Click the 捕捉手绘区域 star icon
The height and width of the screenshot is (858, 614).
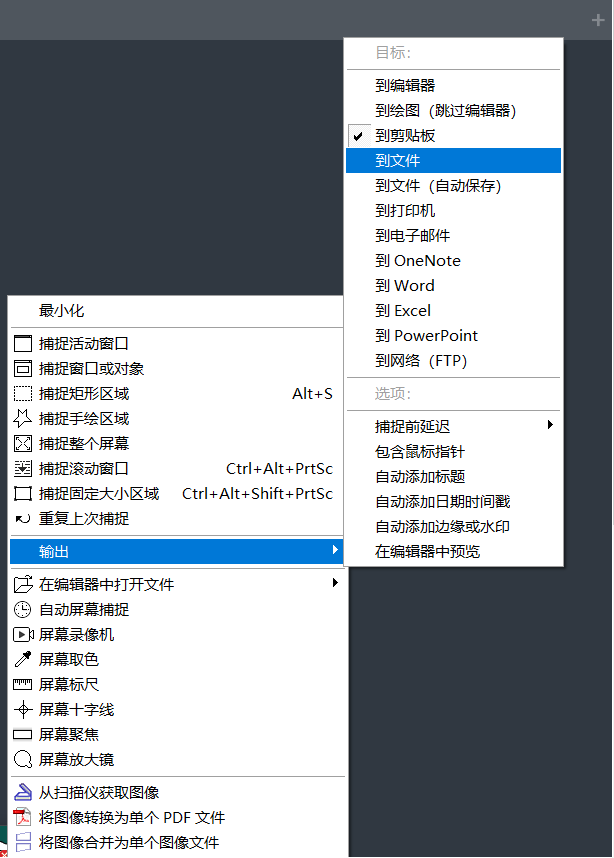point(22,418)
